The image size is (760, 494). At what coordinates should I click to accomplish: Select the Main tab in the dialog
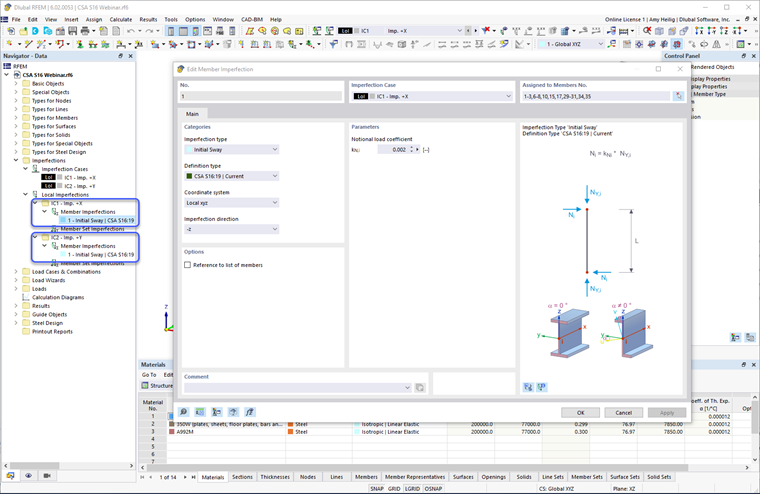click(192, 114)
